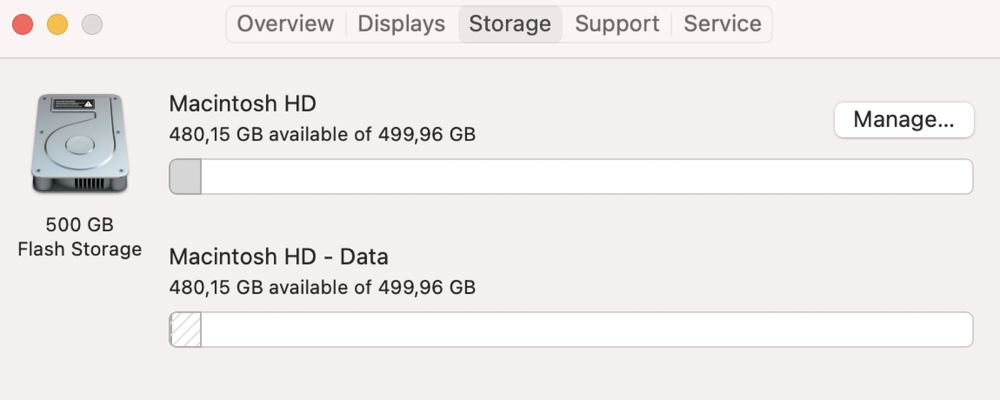Switch to the Overview tab
The width and height of the screenshot is (1000, 400).
[x=285, y=24]
